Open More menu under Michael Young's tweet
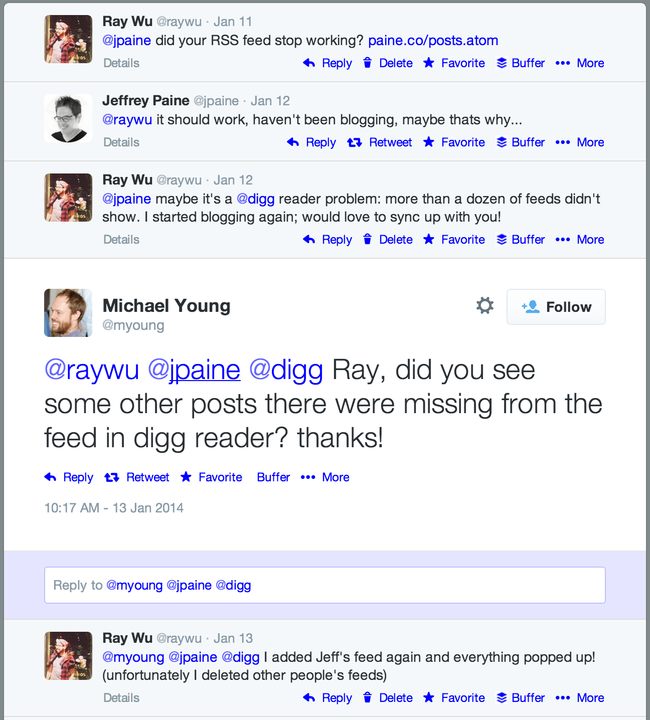The image size is (650, 720). 325,477
